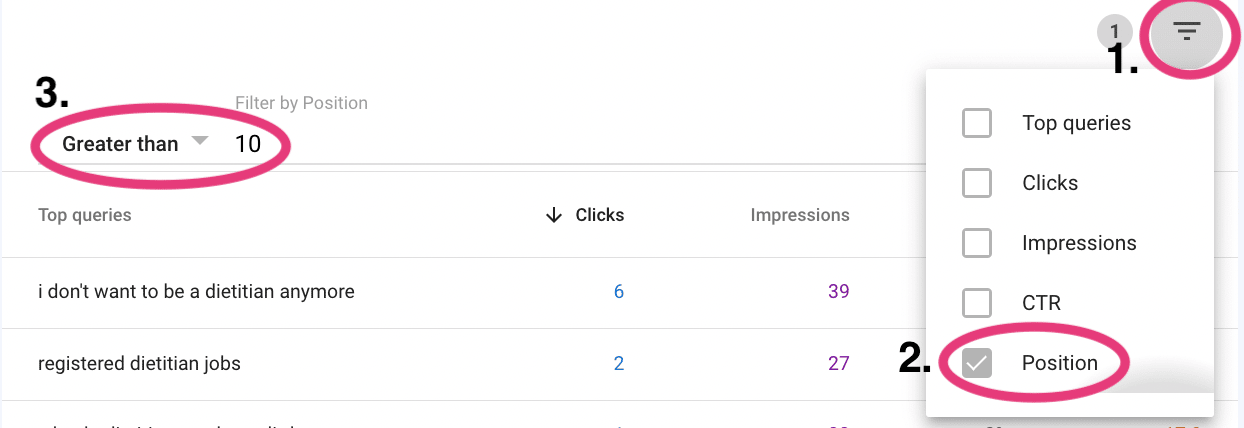Click the Clicks sort arrow
This screenshot has height=428, width=1244.
554,215
